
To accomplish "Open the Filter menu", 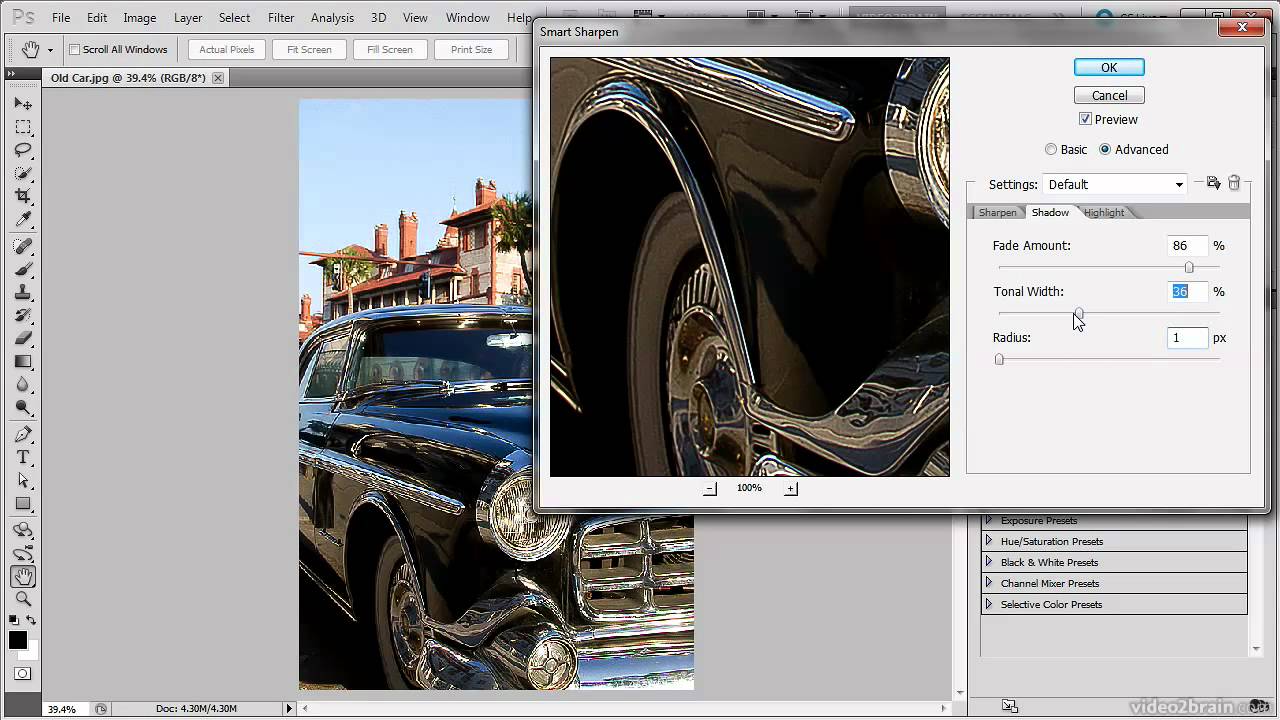I will pos(281,17).
